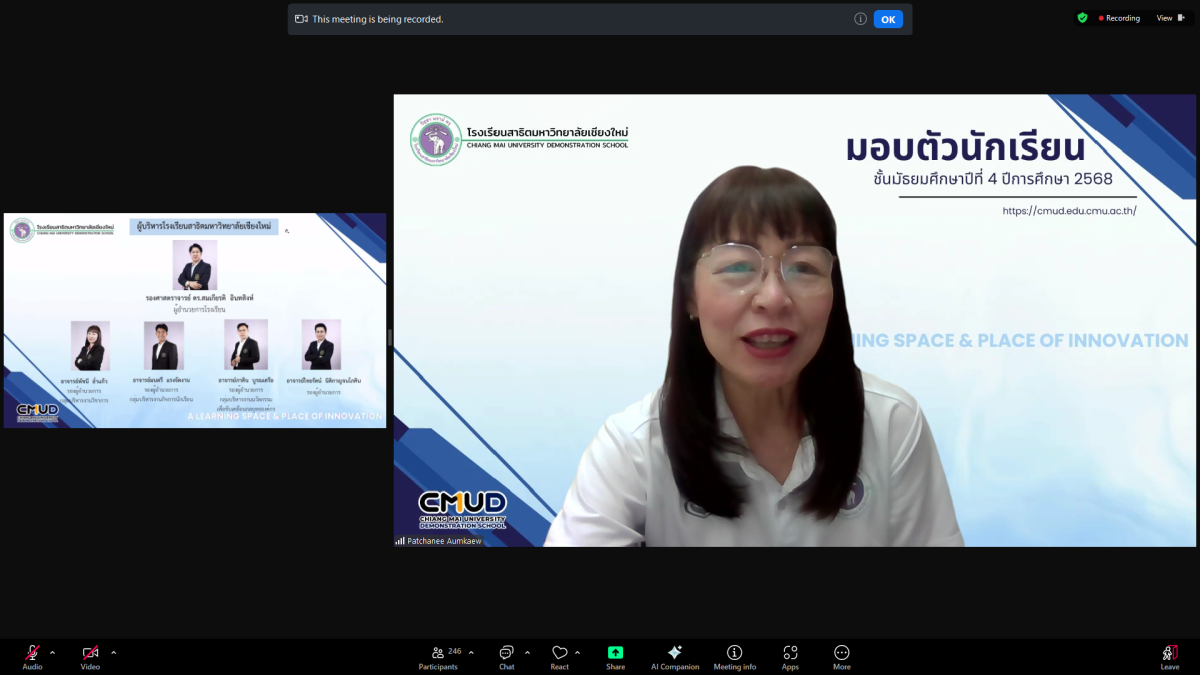Expand the caret next to Participants
Image resolution: width=1200 pixels, height=675 pixels.
[x=471, y=652]
